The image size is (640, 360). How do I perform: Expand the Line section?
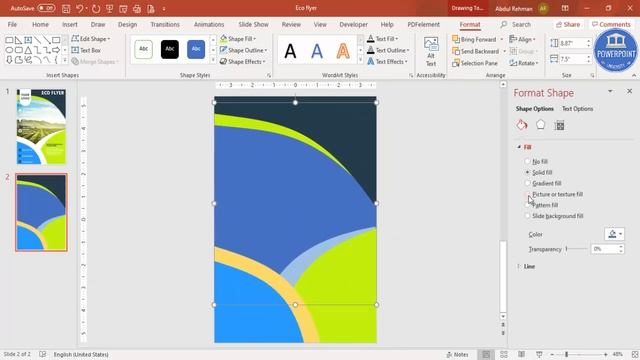pos(519,266)
